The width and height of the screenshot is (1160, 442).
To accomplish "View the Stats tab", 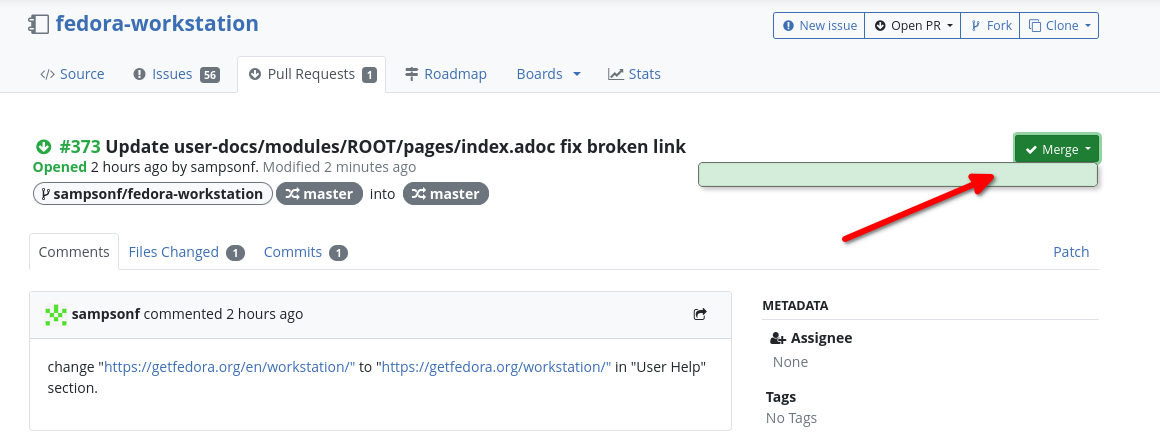I will click(x=634, y=74).
